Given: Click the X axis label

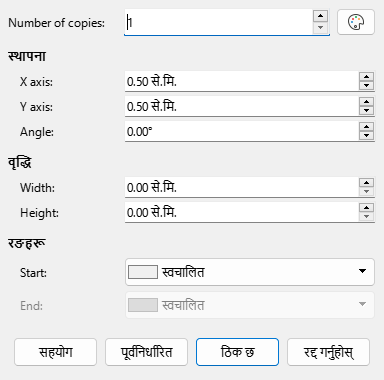Looking at the screenshot, I should point(36,82).
